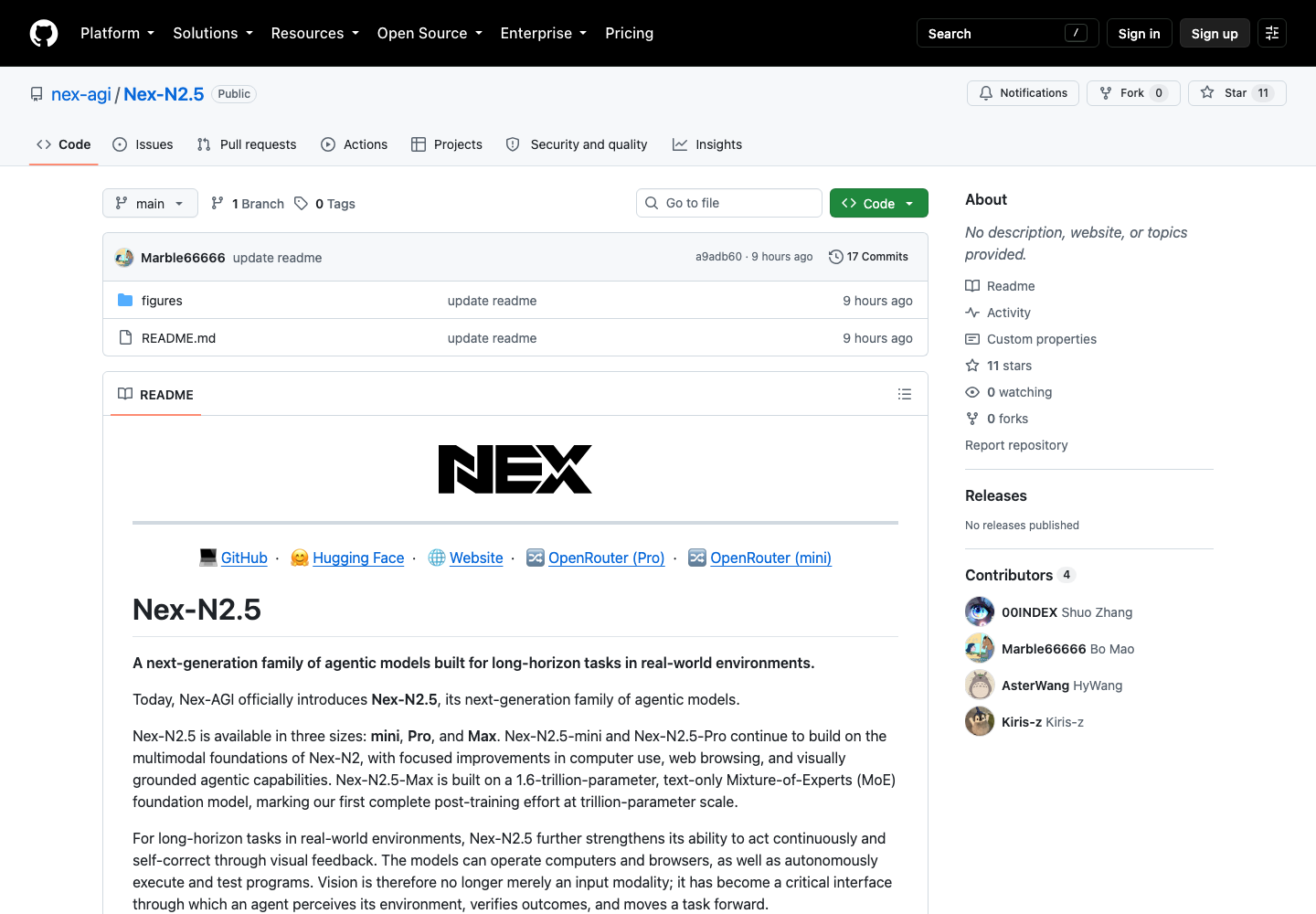
Task: Open the 'update readme' commit message for figures
Action: pyautogui.click(x=492, y=301)
